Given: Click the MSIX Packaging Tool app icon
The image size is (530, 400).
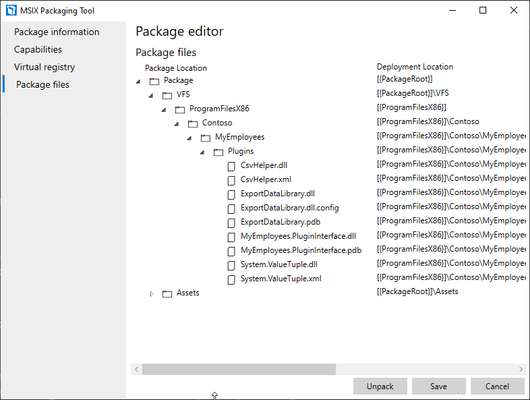Looking at the screenshot, I should click(11, 10).
